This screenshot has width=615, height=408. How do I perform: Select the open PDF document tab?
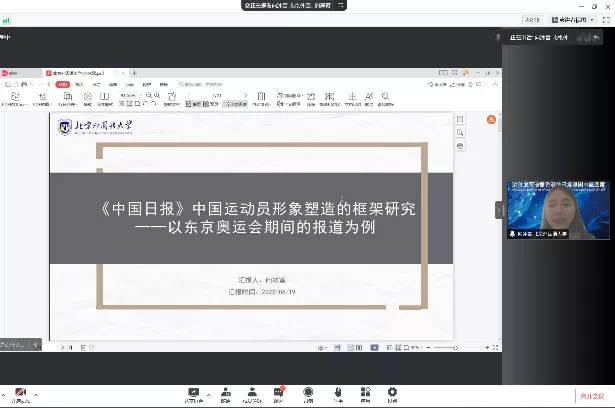click(80, 73)
